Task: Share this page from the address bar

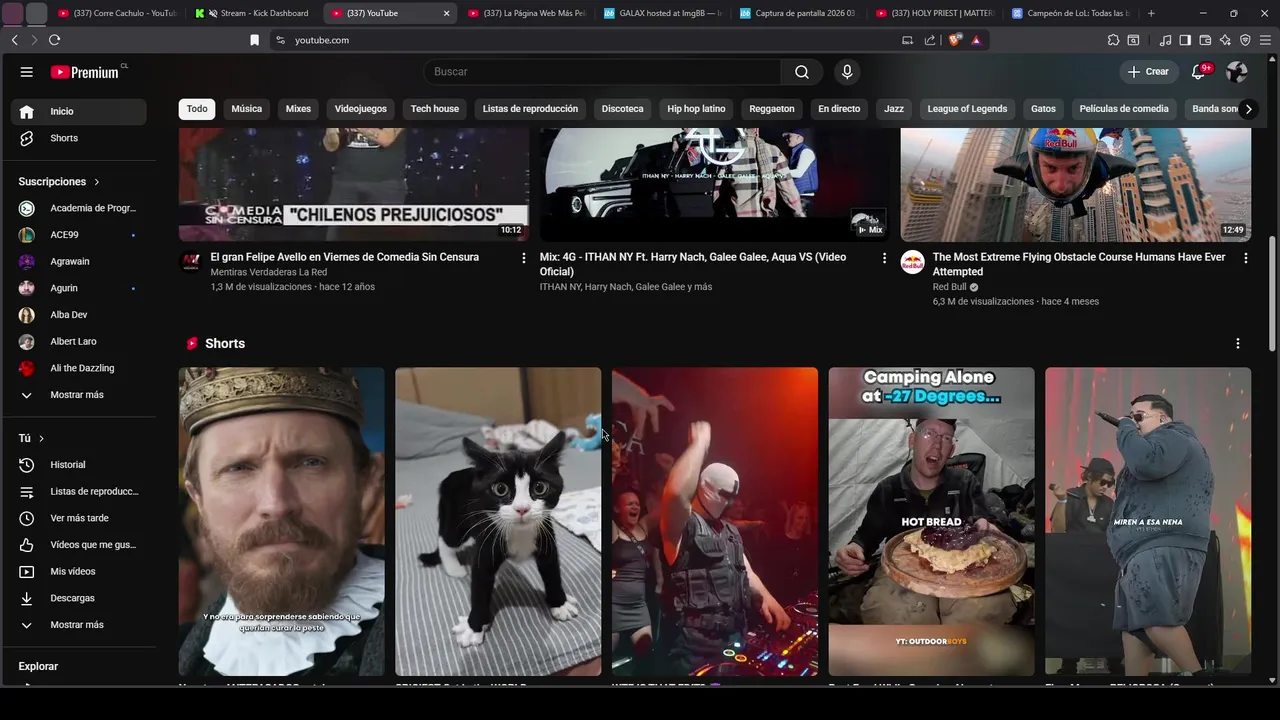Action: tap(930, 40)
